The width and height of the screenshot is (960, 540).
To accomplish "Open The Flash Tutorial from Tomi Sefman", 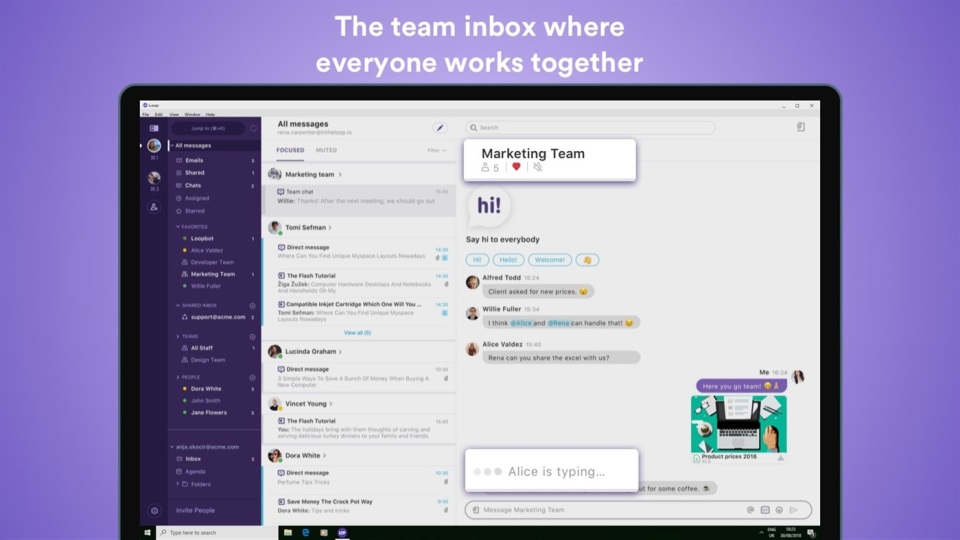I will tap(359, 283).
